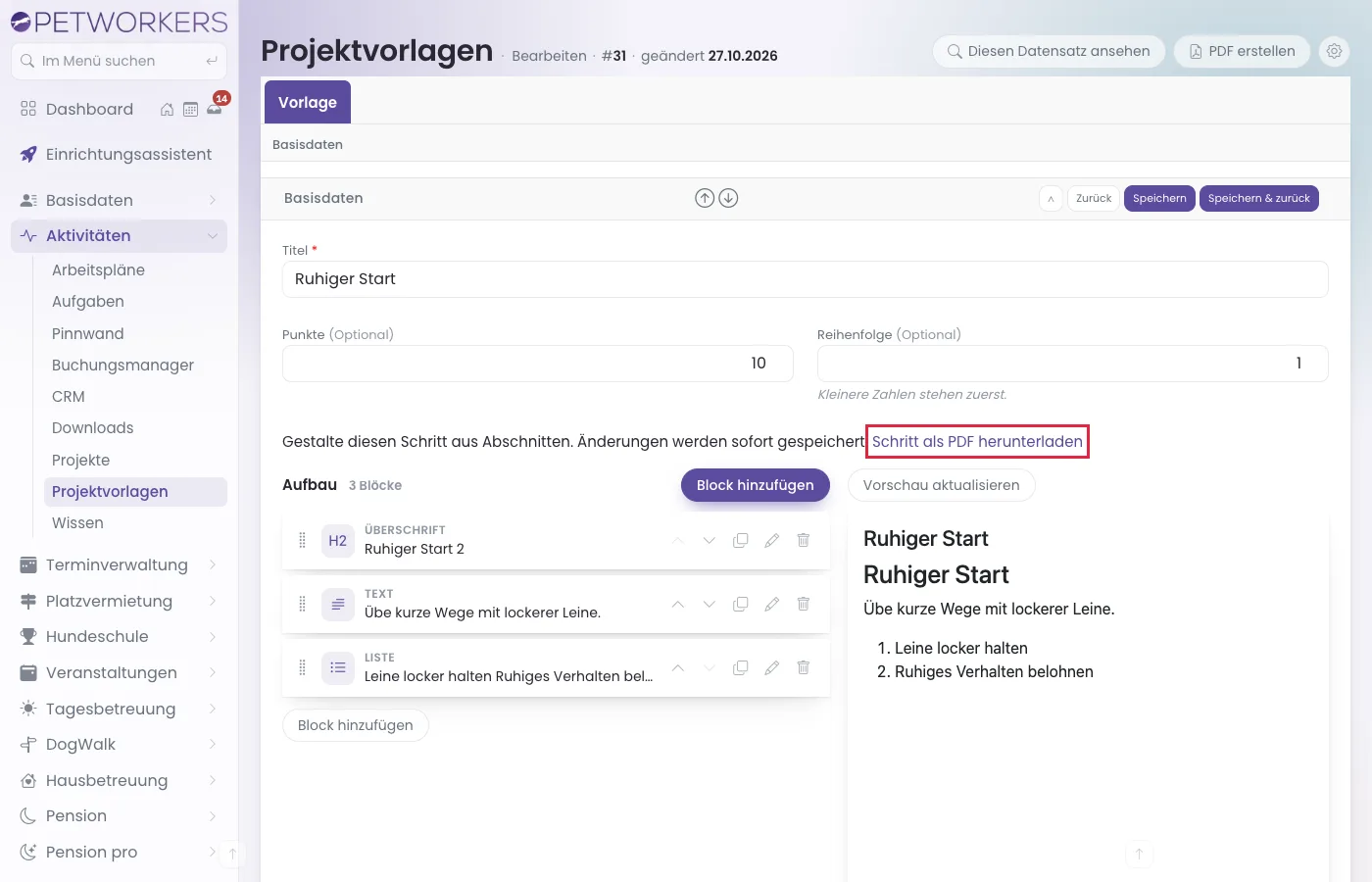The width and height of the screenshot is (1372, 882).
Task: Click Vorschau aktualisieren
Action: (941, 485)
